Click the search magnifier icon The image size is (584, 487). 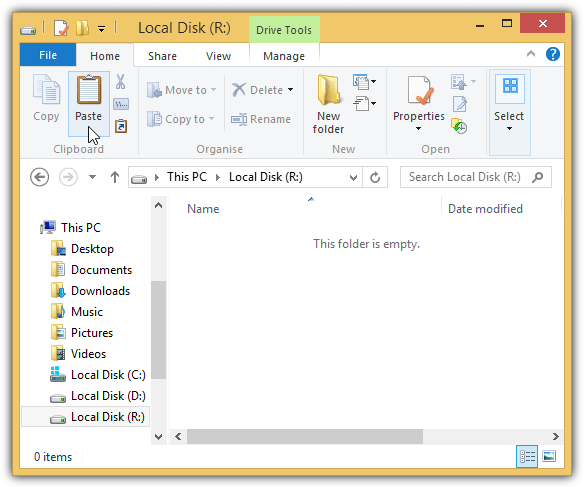[x=537, y=177]
